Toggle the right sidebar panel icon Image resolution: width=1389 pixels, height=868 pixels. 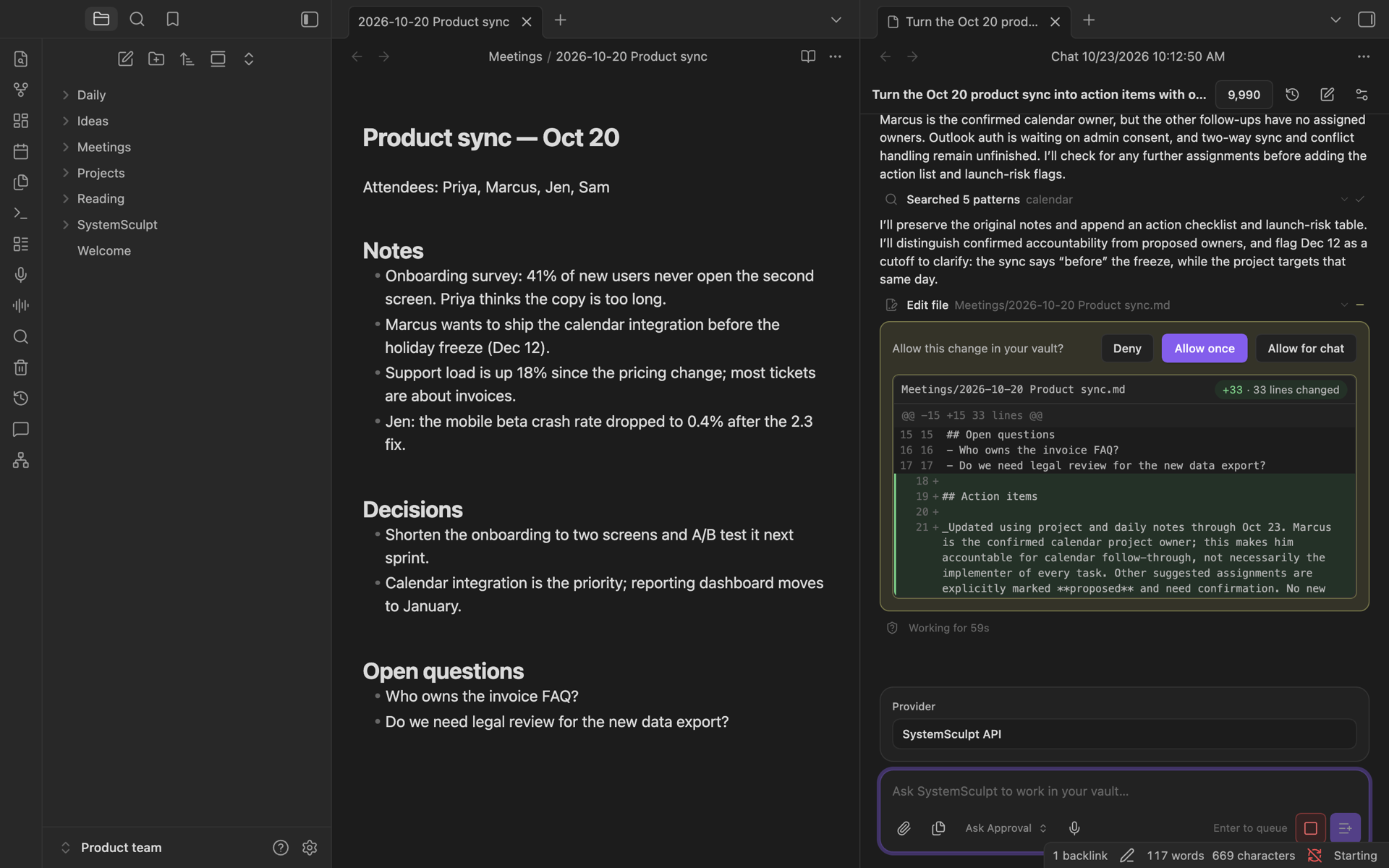click(x=1367, y=20)
